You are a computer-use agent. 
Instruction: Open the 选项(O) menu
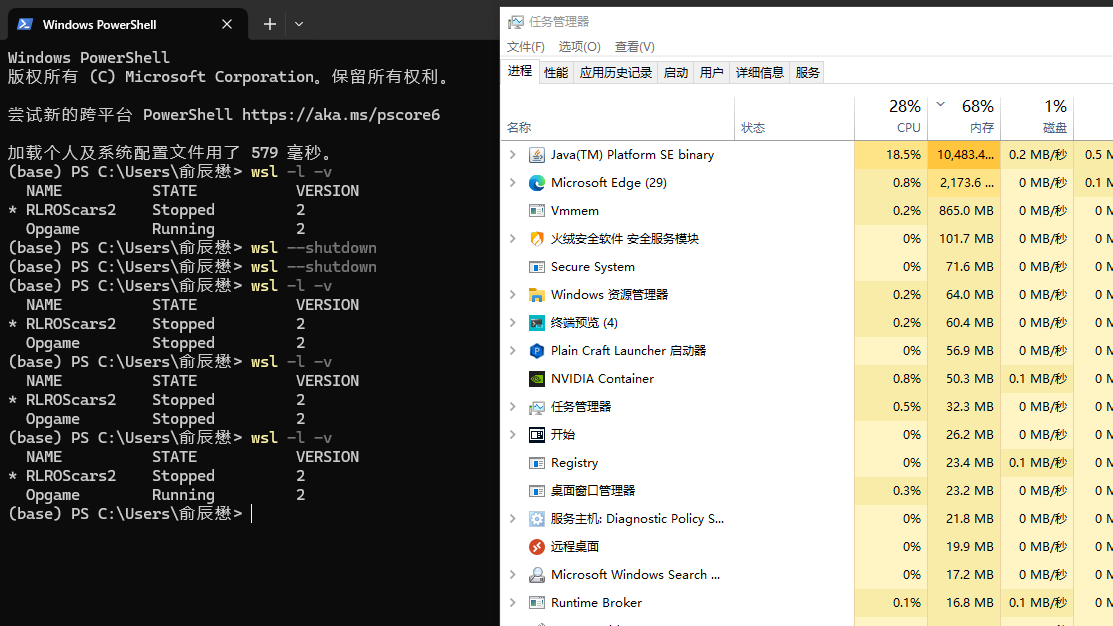point(579,47)
